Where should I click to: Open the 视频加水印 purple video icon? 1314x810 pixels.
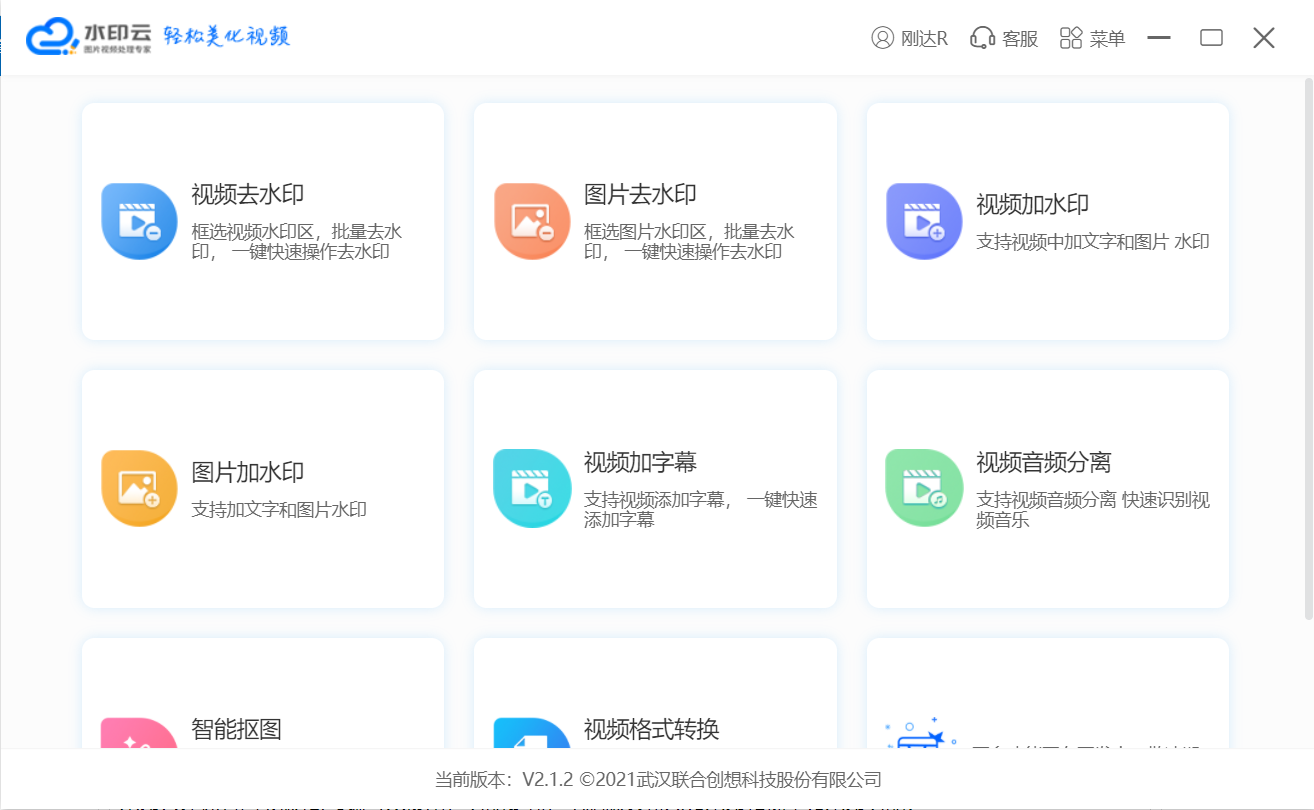pos(924,221)
